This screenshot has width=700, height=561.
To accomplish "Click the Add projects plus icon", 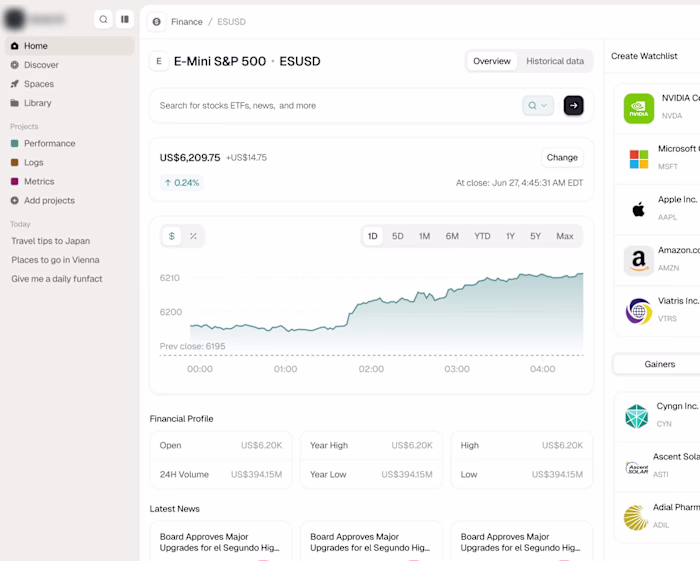I will pyautogui.click(x=15, y=201).
